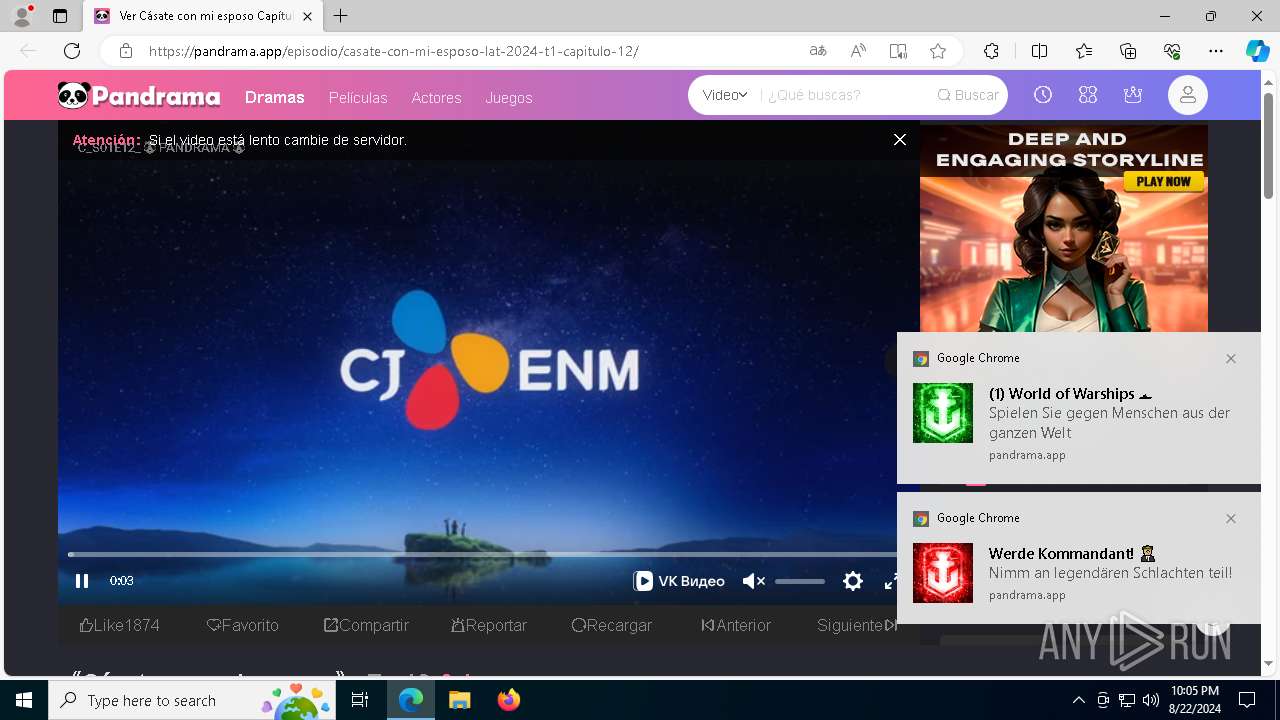View site information lock icon
1280x720 pixels.
click(x=126, y=51)
